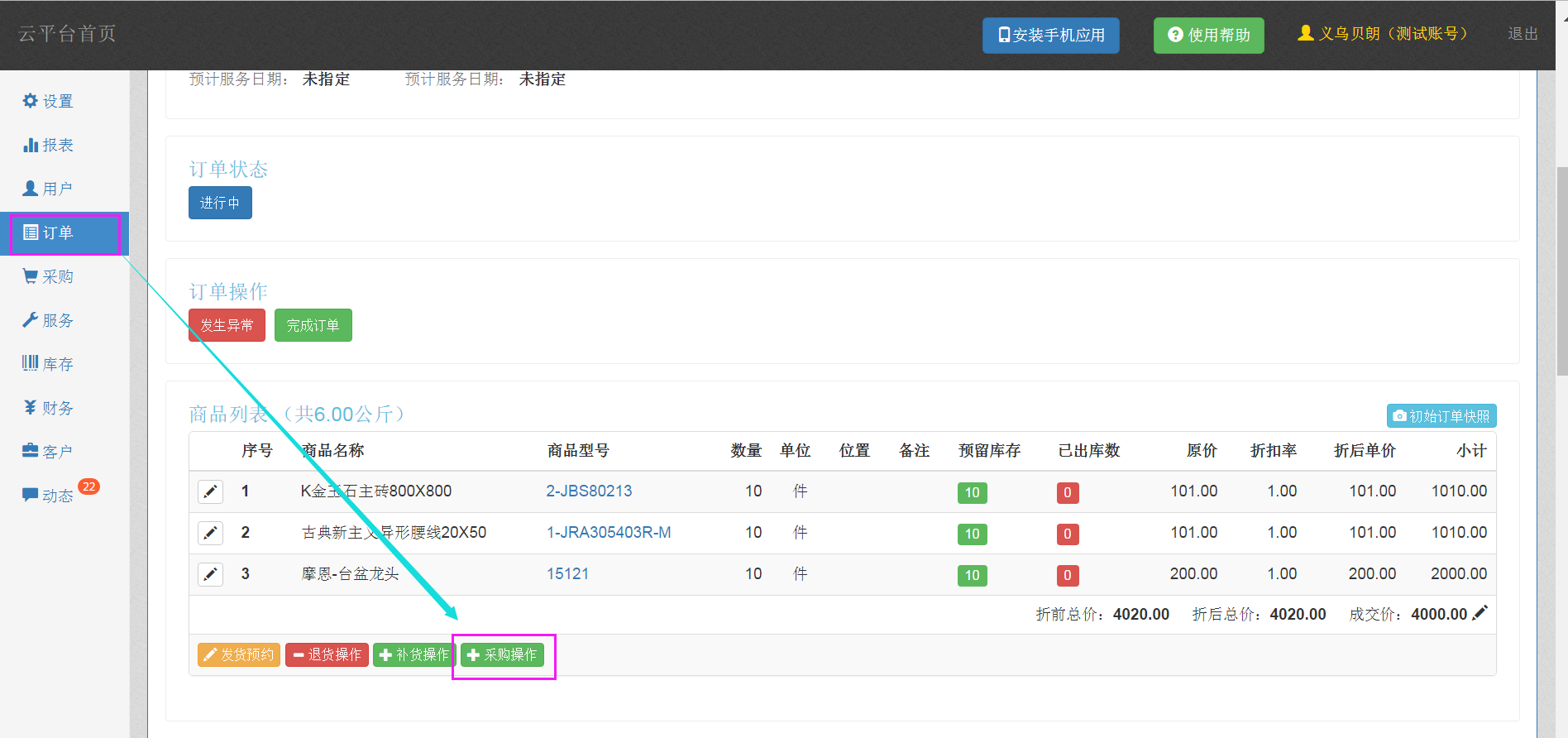Click the 商品型号 column header
1568x738 pixels.
tap(578, 450)
